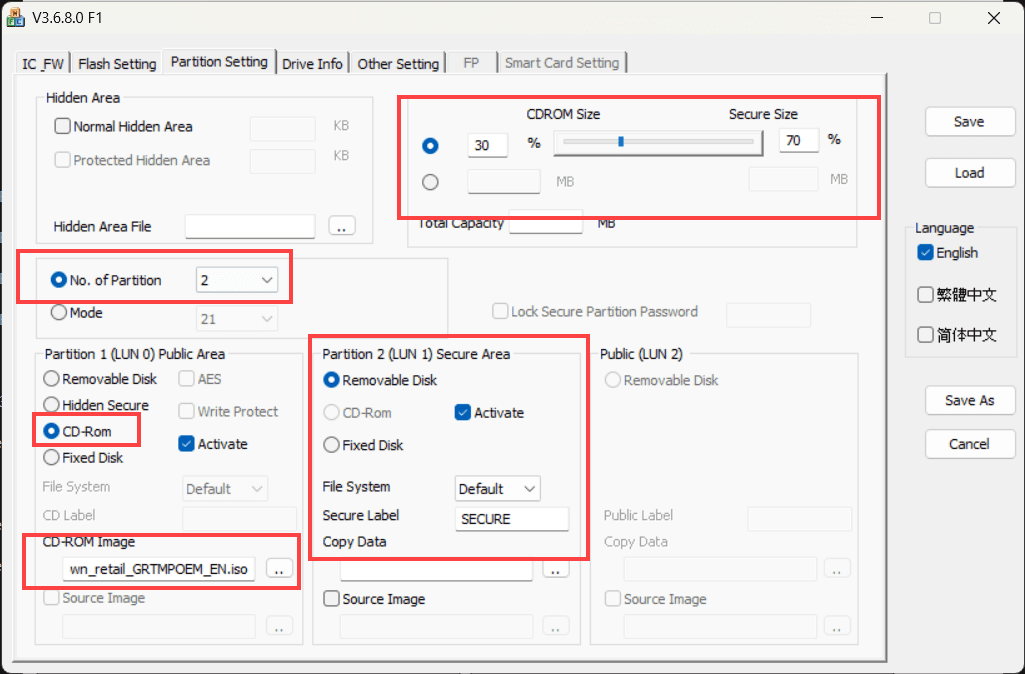Tick the Source Image checkbox under Partition 2

[x=332, y=599]
